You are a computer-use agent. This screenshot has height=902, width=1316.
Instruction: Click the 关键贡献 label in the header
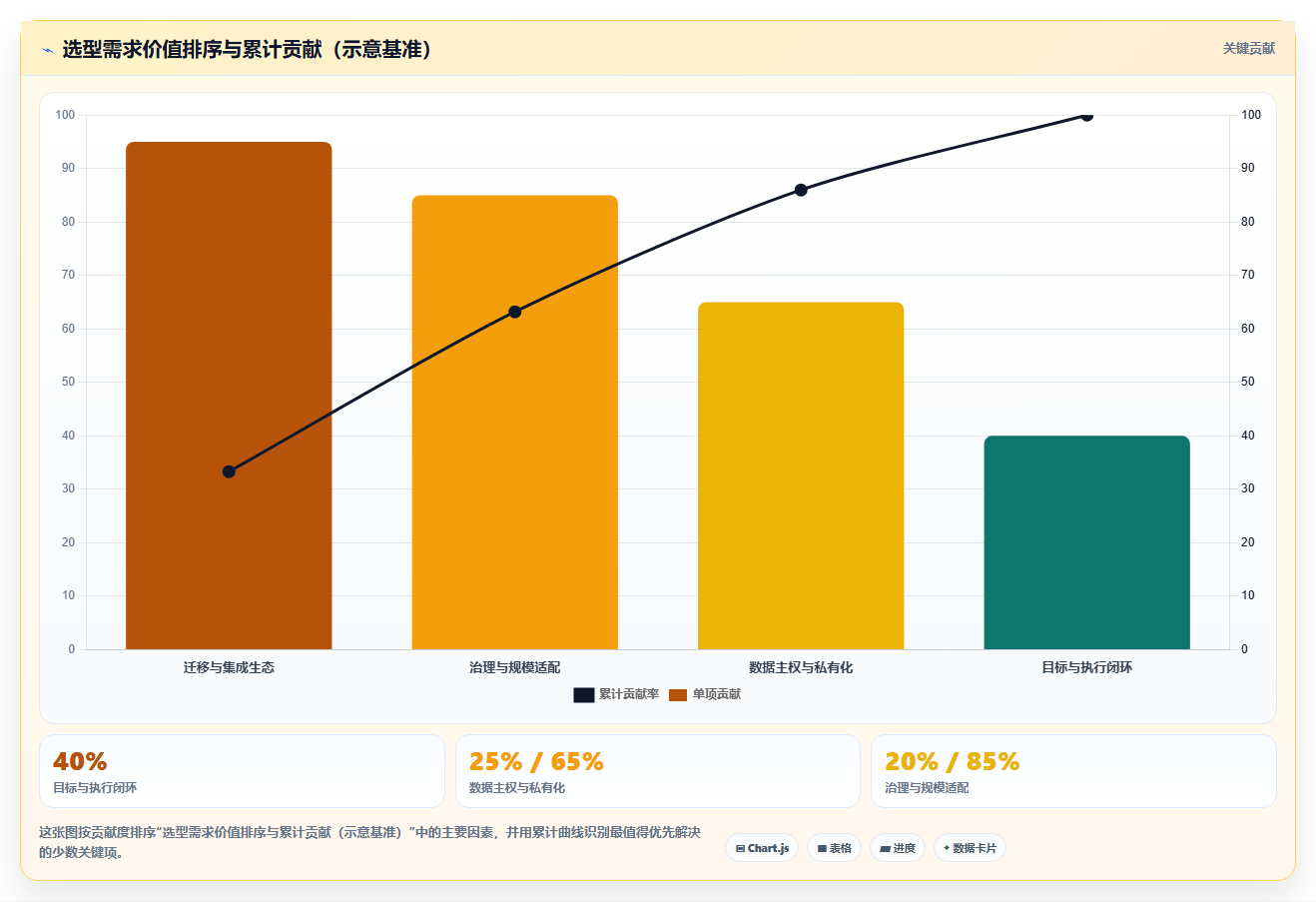click(1249, 48)
